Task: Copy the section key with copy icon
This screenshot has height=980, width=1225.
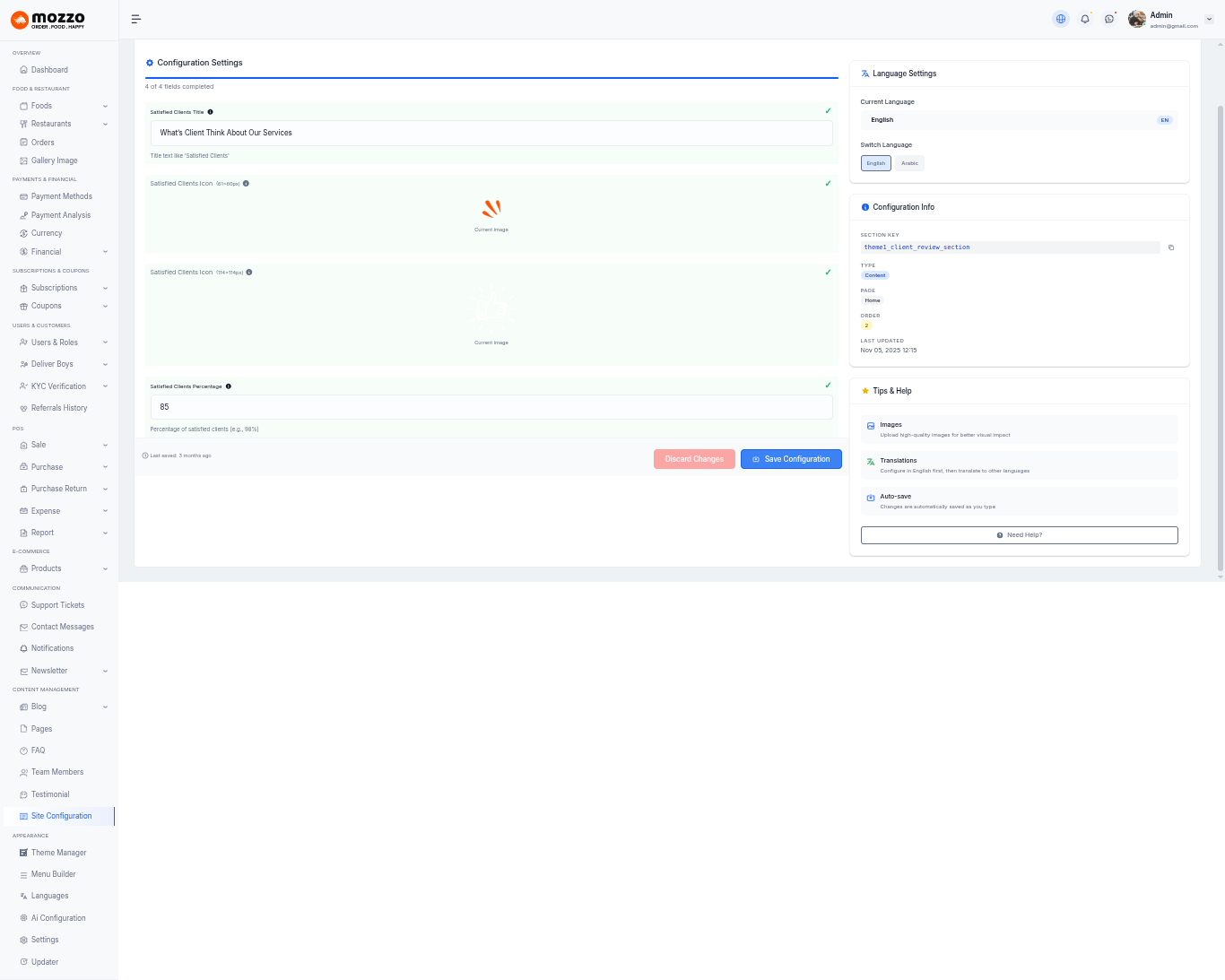Action: coord(1171,247)
